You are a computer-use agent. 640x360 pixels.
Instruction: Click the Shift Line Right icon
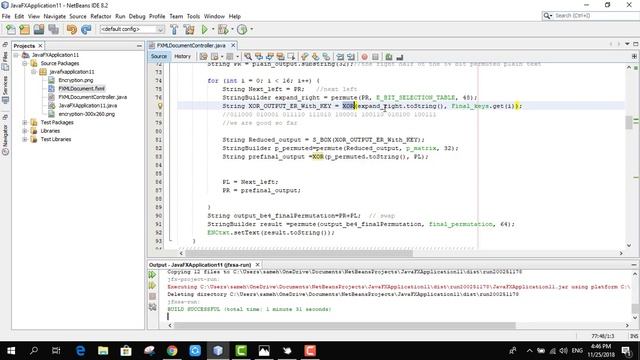(351, 57)
